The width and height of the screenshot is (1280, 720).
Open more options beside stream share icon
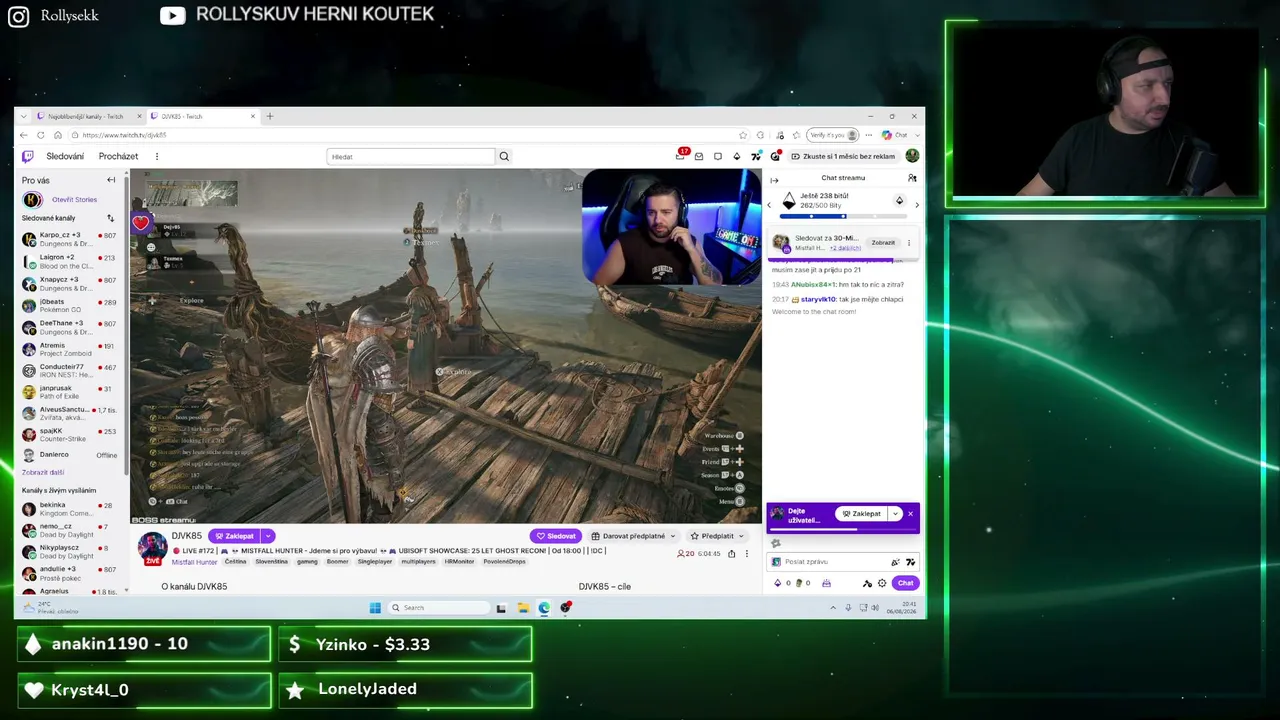pyautogui.click(x=746, y=553)
